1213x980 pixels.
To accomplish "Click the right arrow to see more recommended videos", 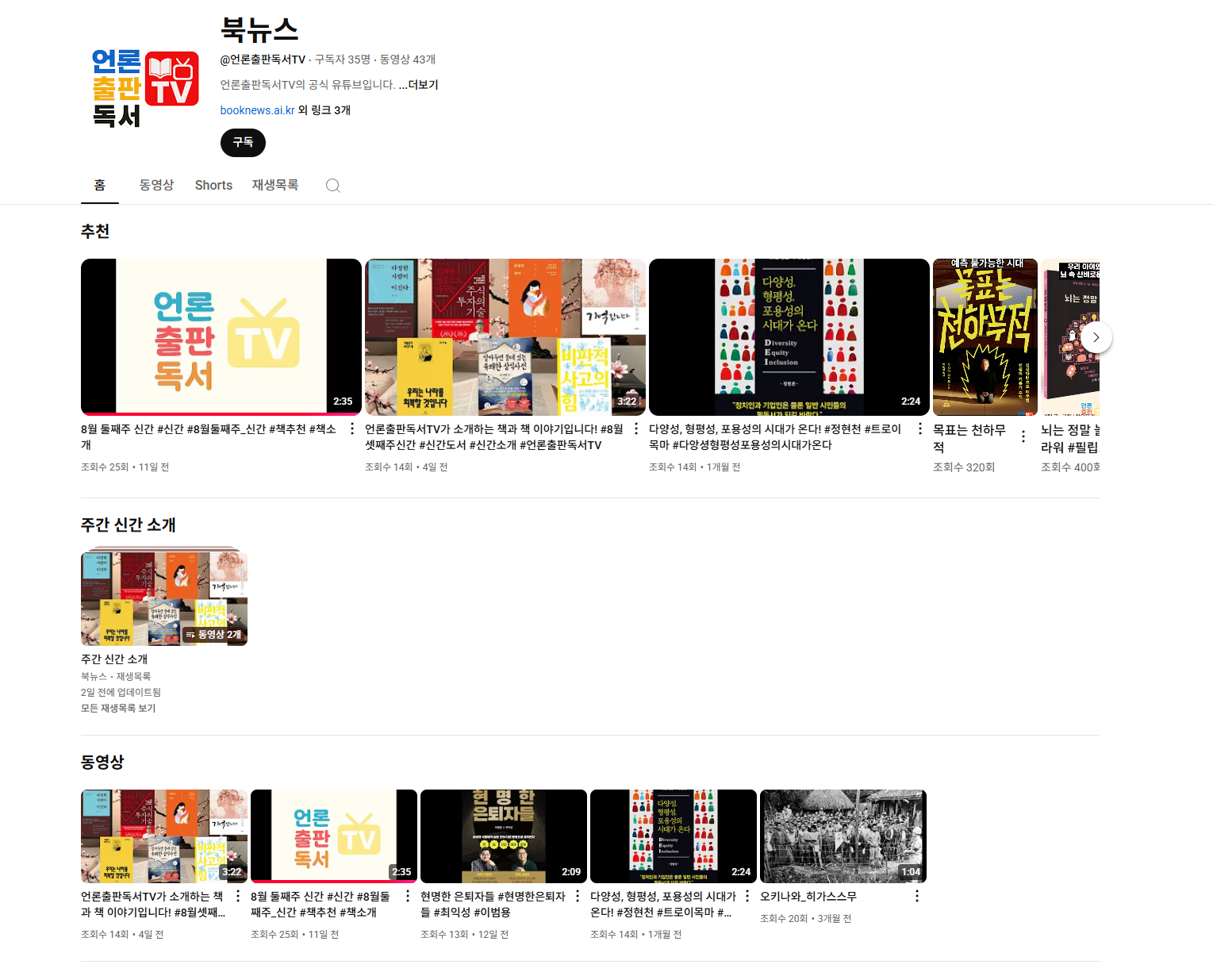I will pos(1096,336).
